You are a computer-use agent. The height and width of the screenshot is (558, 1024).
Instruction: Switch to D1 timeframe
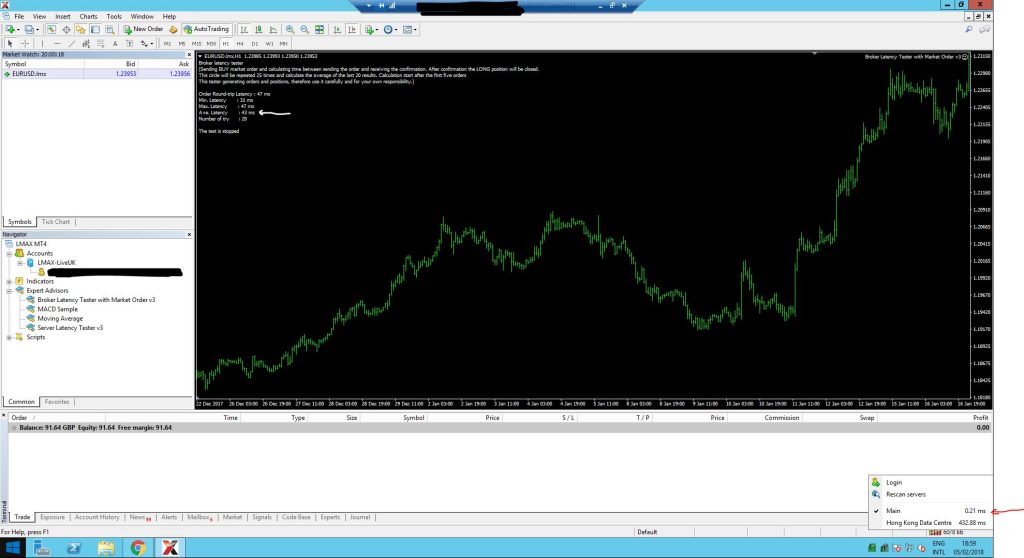pyautogui.click(x=255, y=44)
